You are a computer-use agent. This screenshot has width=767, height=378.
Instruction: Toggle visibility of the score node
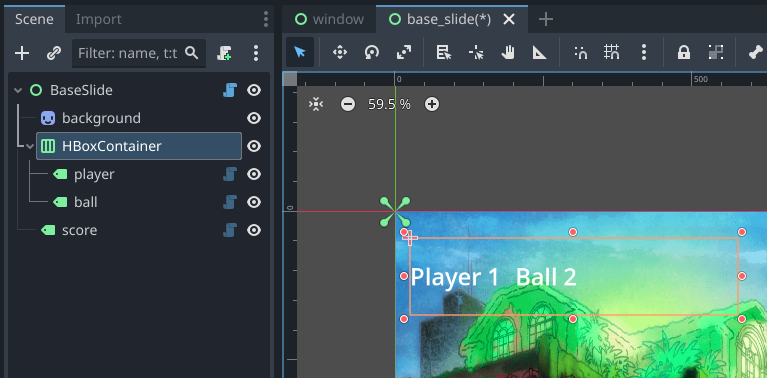253,230
